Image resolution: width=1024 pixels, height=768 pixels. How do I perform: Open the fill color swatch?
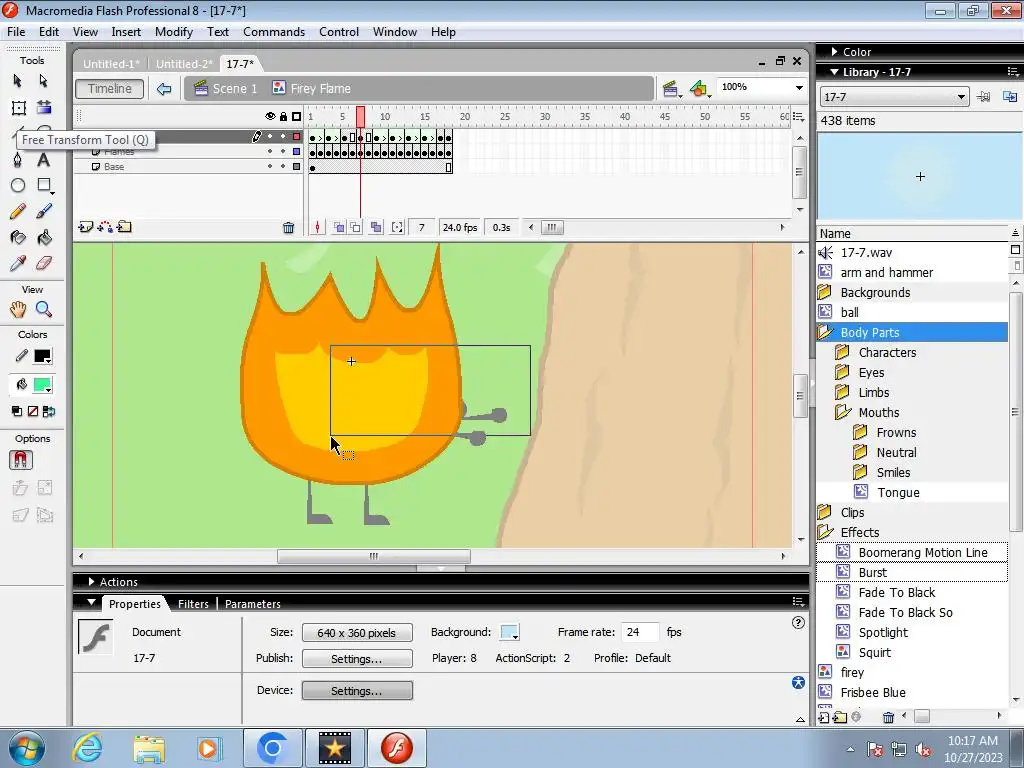click(x=43, y=385)
